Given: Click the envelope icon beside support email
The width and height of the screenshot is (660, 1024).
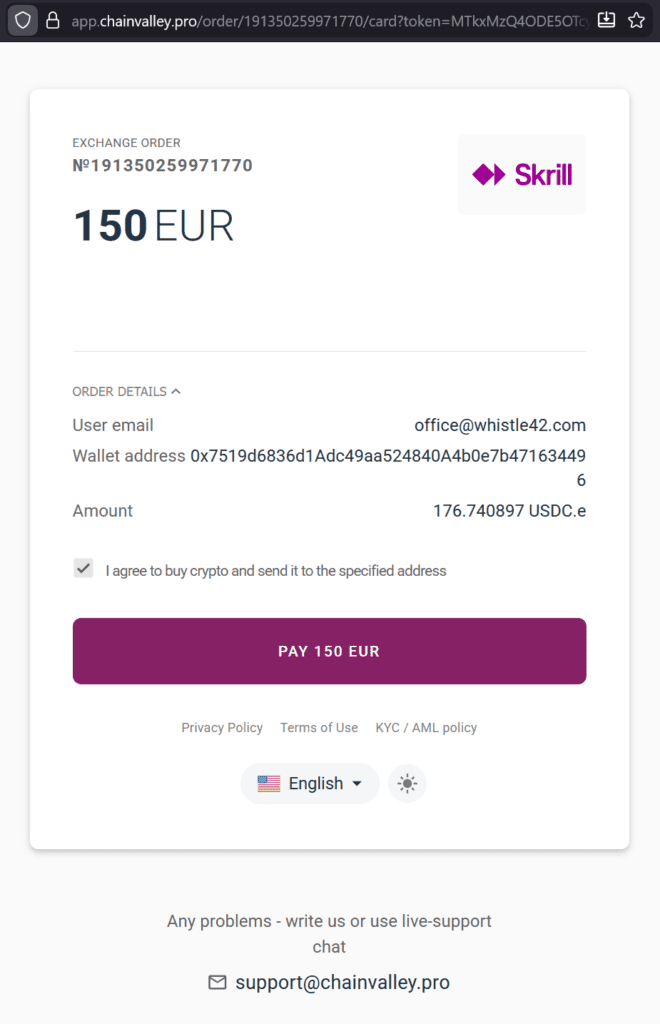Looking at the screenshot, I should click(x=217, y=983).
